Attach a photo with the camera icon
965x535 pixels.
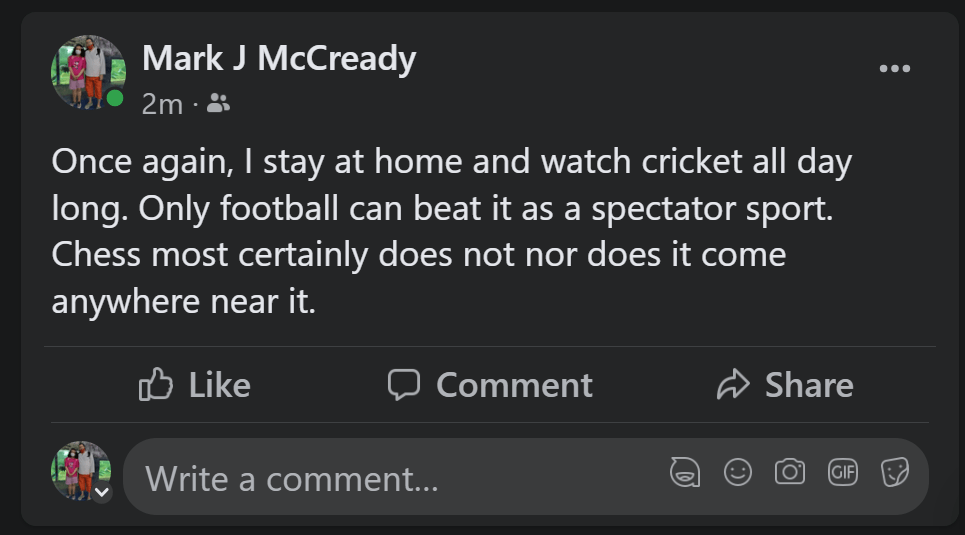[x=790, y=472]
